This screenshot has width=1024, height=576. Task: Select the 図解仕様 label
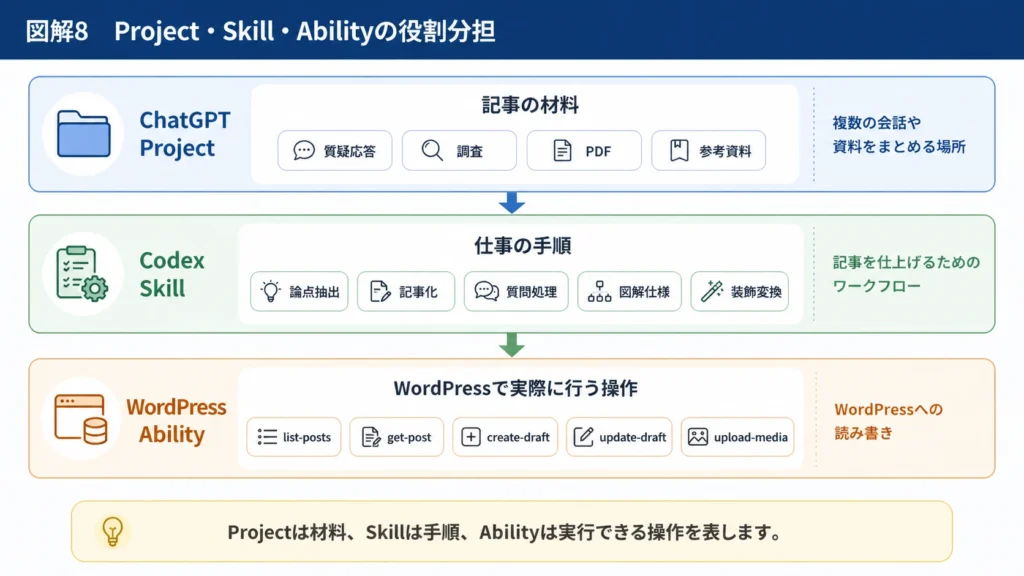(645, 292)
